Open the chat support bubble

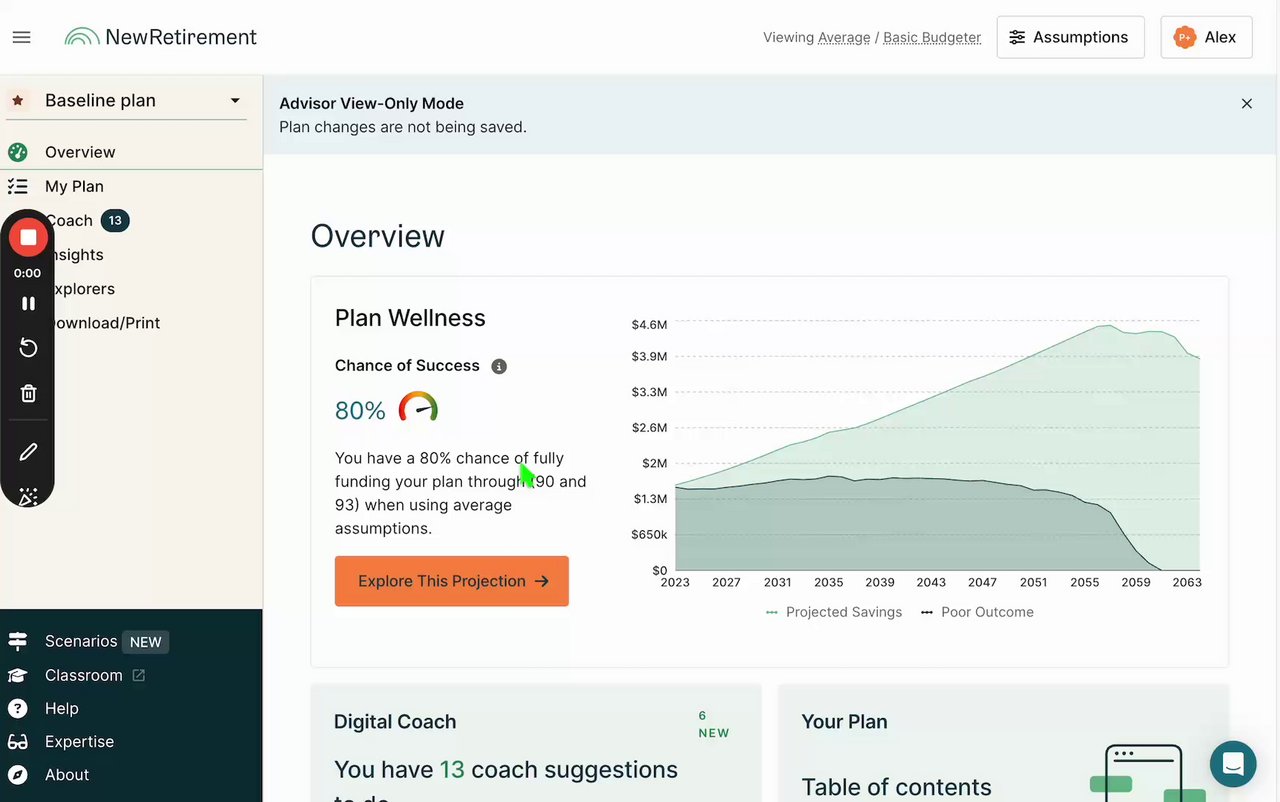tap(1233, 765)
